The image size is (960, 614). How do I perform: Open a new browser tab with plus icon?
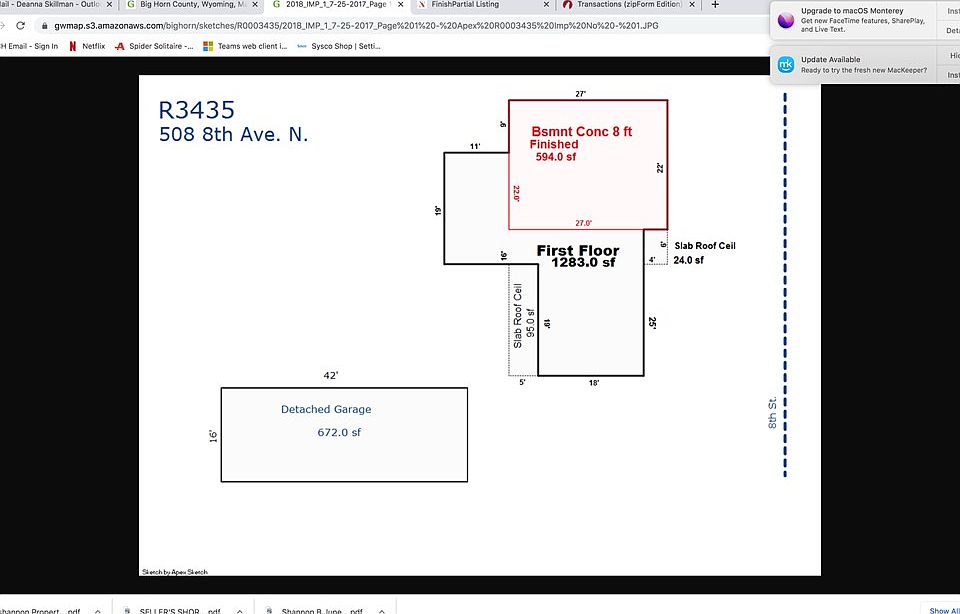click(x=715, y=5)
